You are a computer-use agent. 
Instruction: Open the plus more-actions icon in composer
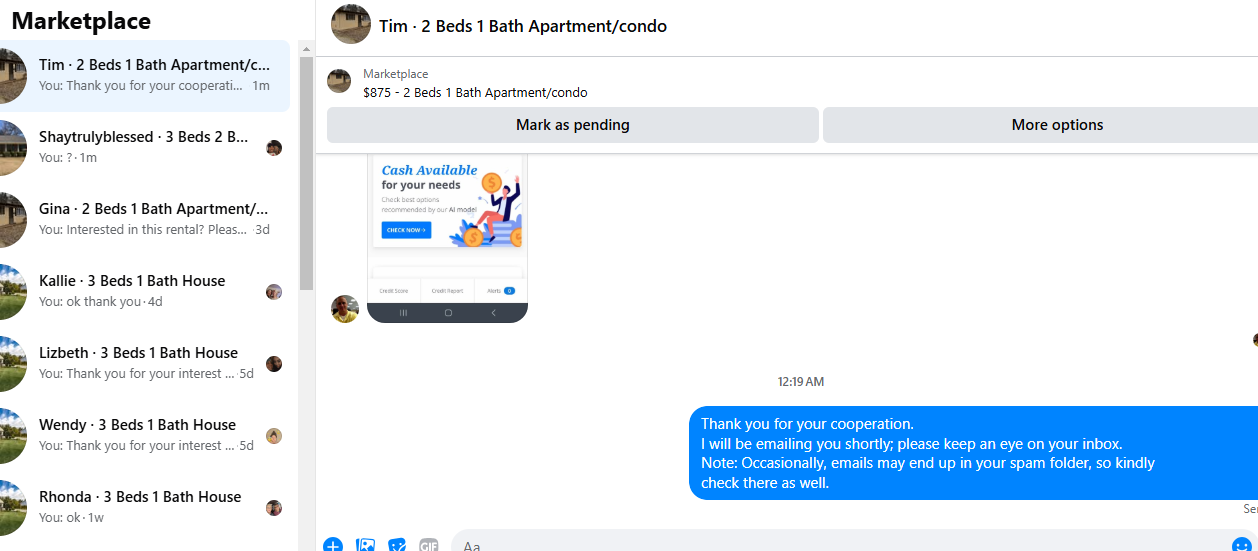[333, 545]
